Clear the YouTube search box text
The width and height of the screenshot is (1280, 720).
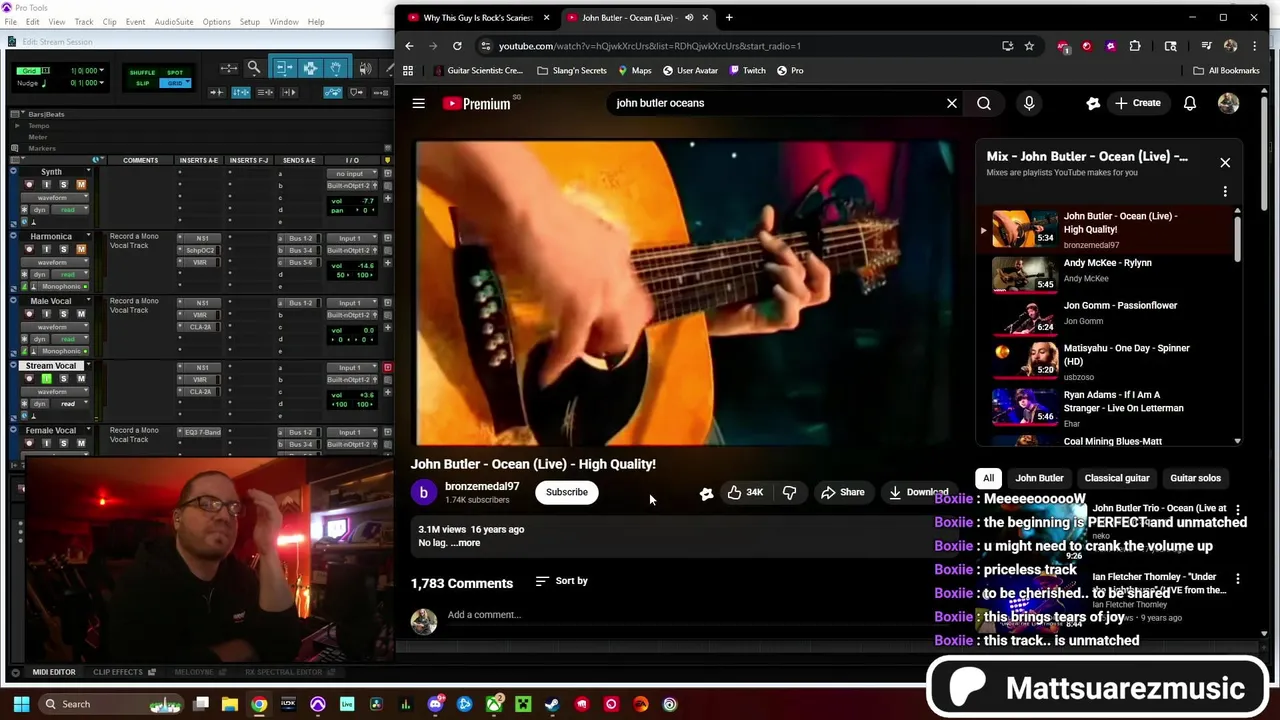952,103
